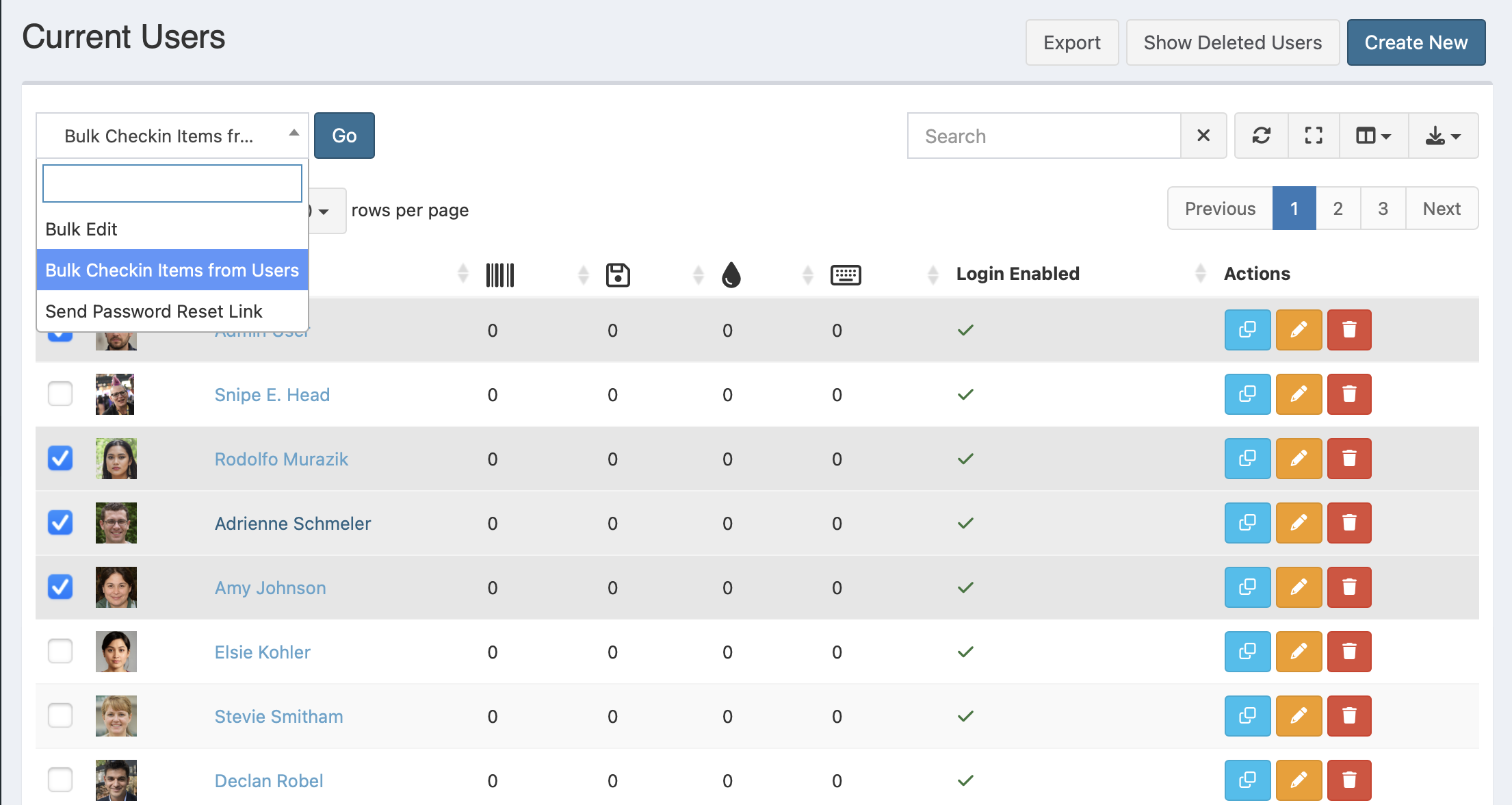Edit Rodolfo Murazik with pencil icon

[1299, 459]
